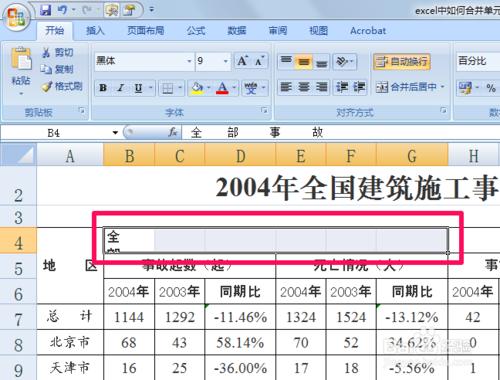The width and height of the screenshot is (500, 380).
Task: Click the borders icon in the font group
Action: pos(167,88)
